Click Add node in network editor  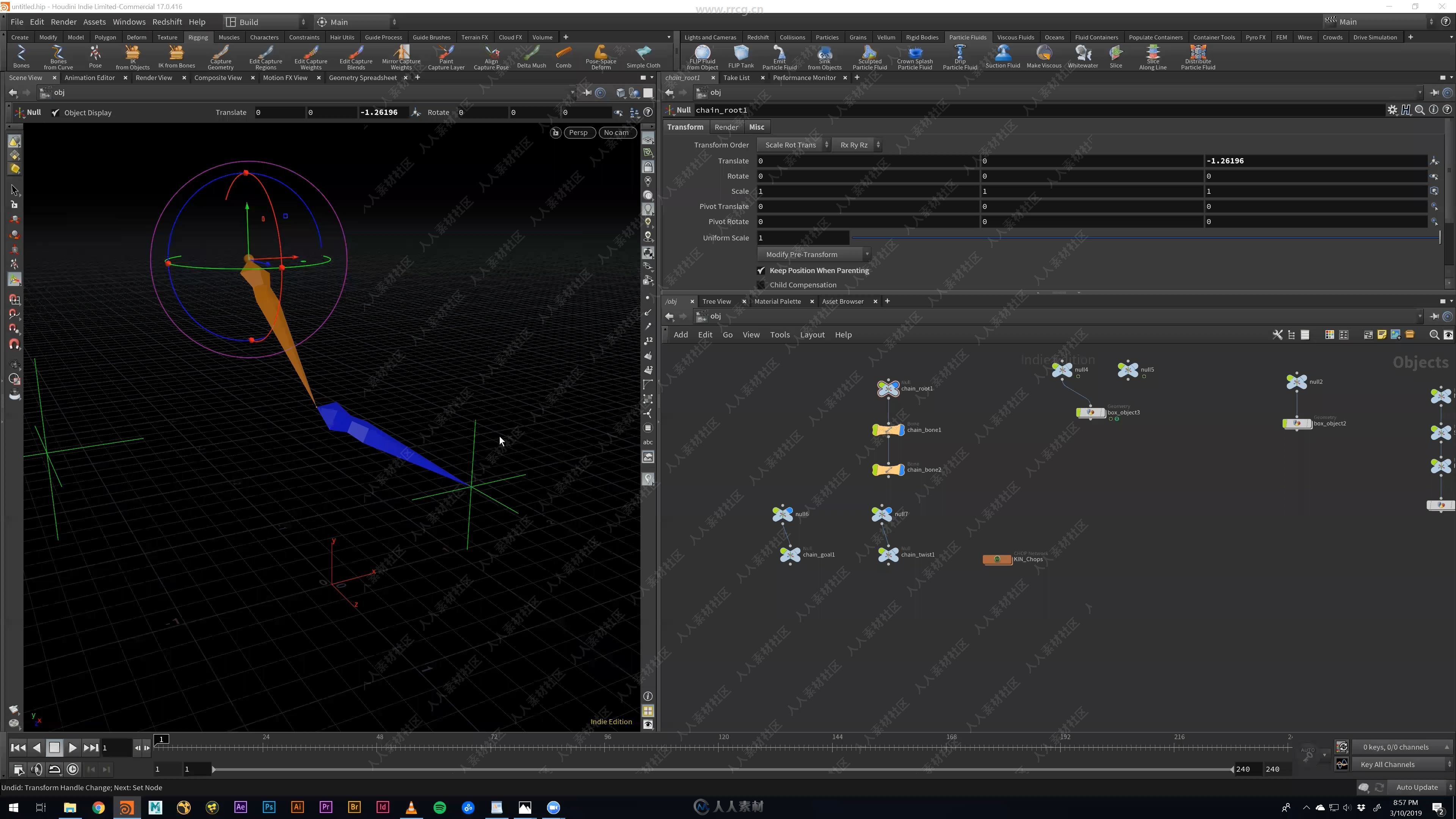point(681,334)
